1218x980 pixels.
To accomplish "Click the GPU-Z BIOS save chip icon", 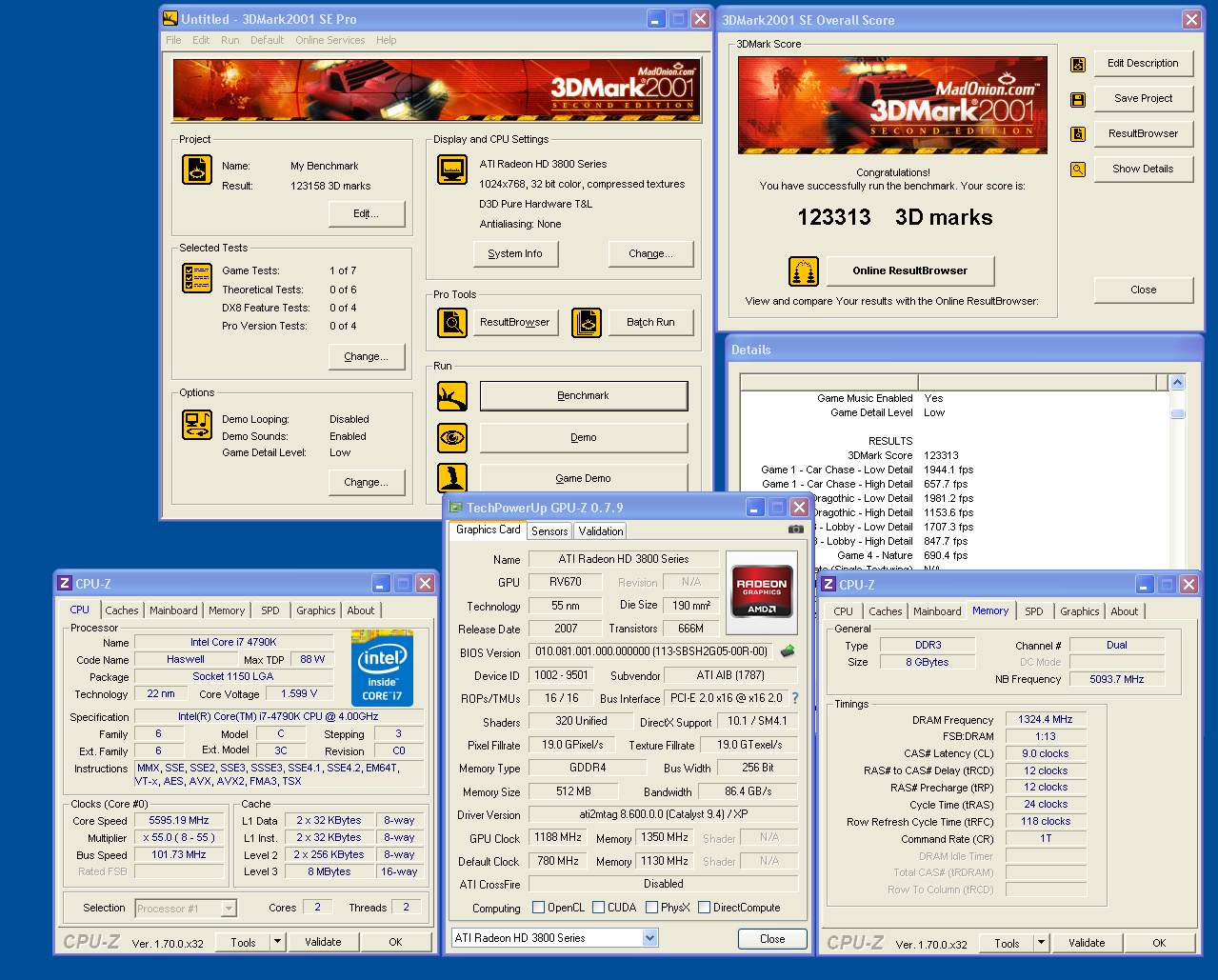I will 788,651.
